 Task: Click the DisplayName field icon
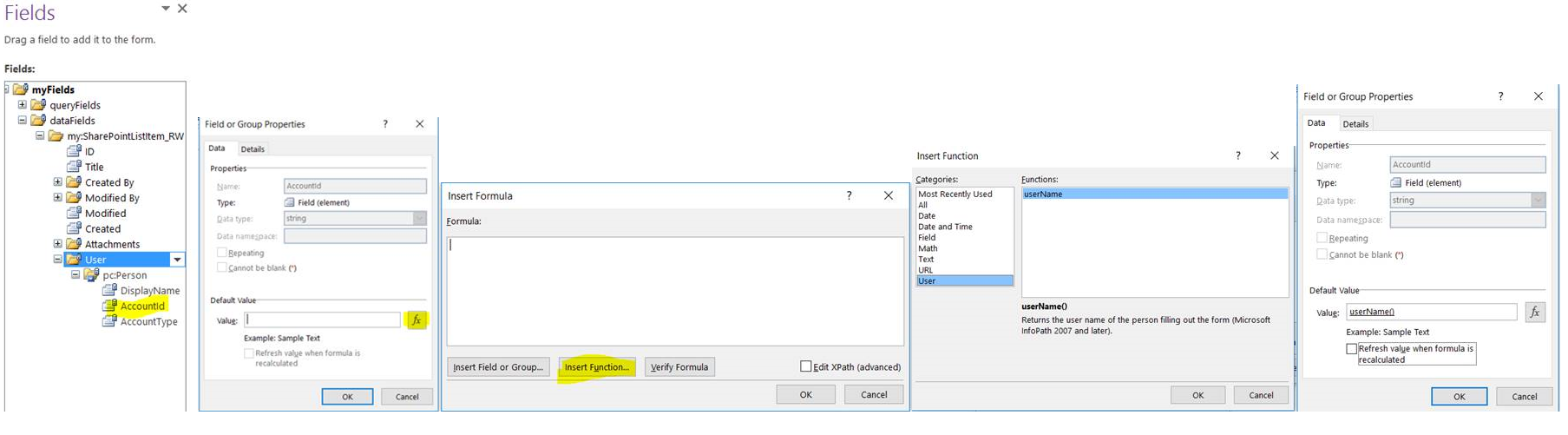(109, 290)
